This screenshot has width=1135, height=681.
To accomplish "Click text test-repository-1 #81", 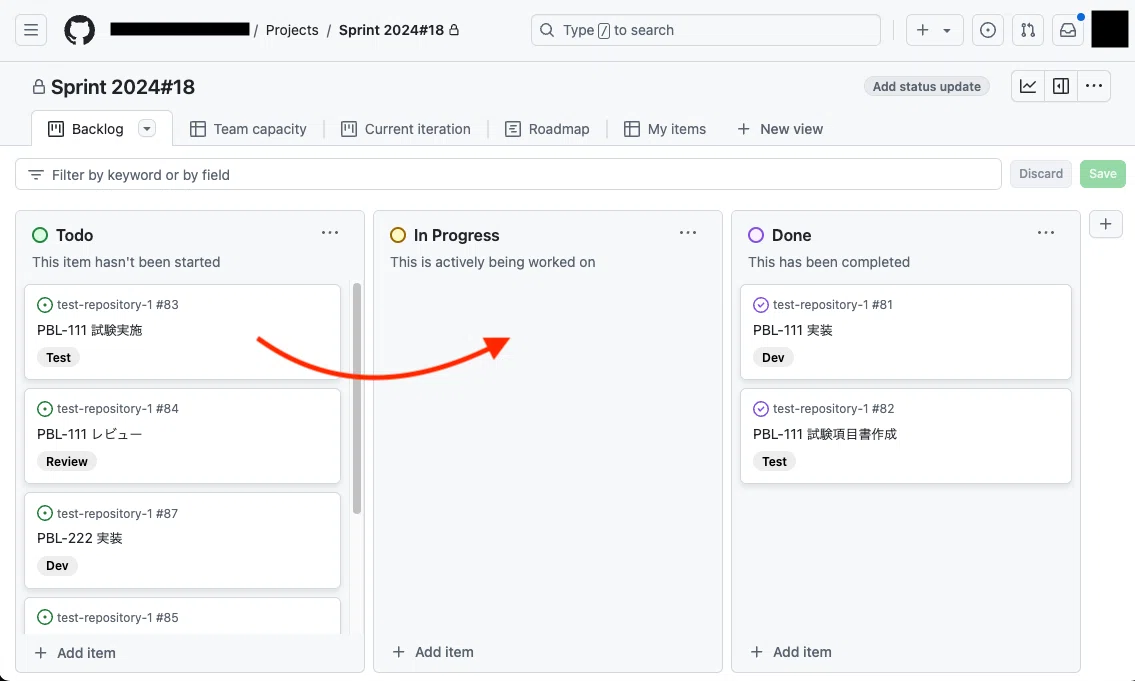I will click(x=832, y=305).
